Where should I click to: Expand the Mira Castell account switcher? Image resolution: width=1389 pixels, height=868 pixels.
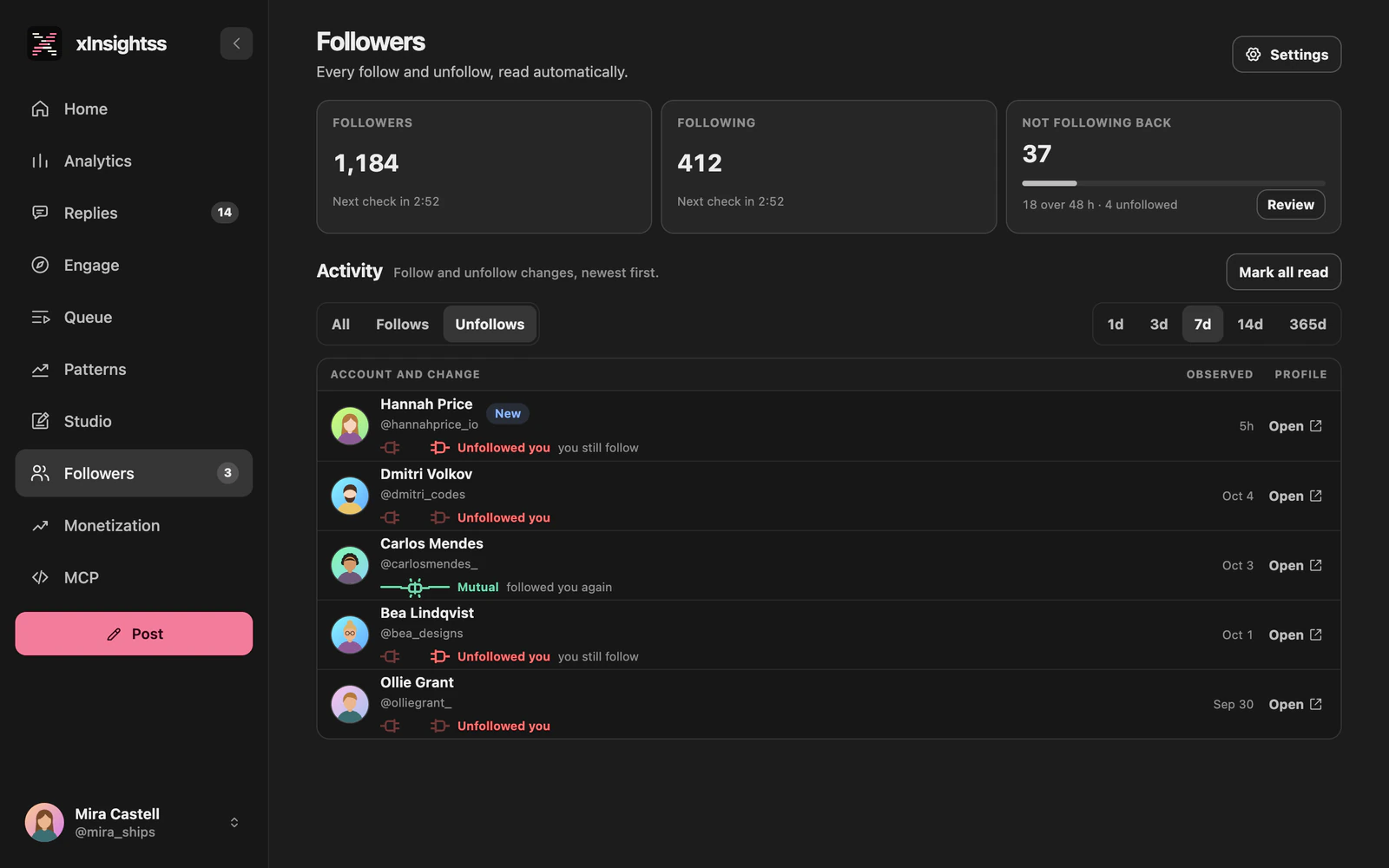(x=234, y=822)
